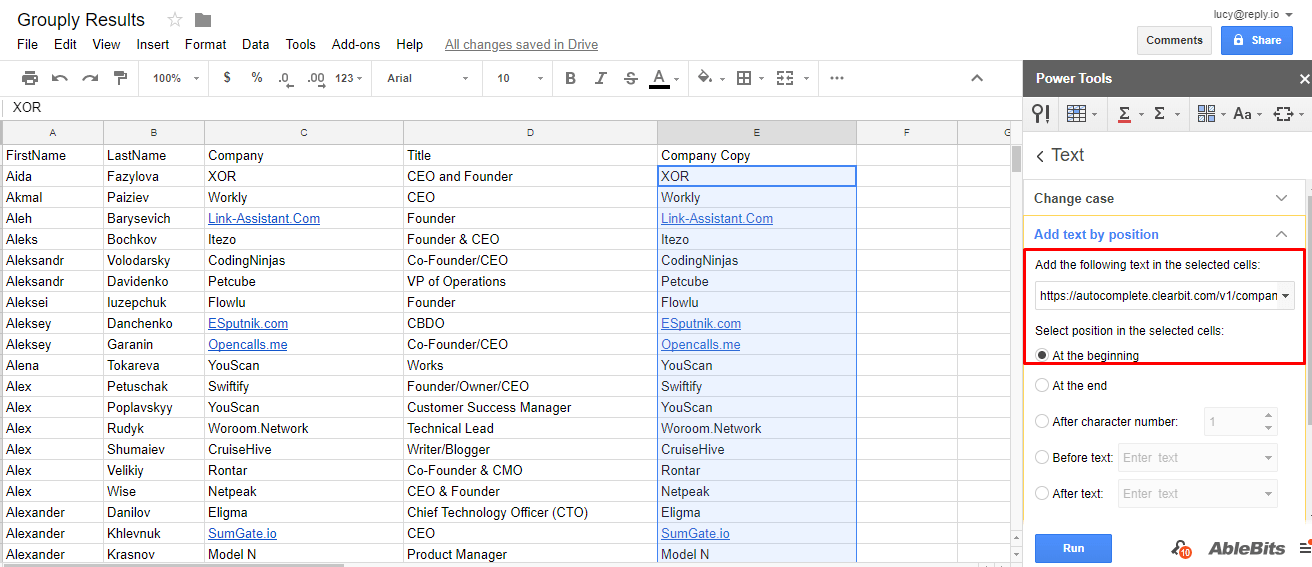Open the Arial font family dropdown
The image size is (1312, 567).
(x=427, y=78)
